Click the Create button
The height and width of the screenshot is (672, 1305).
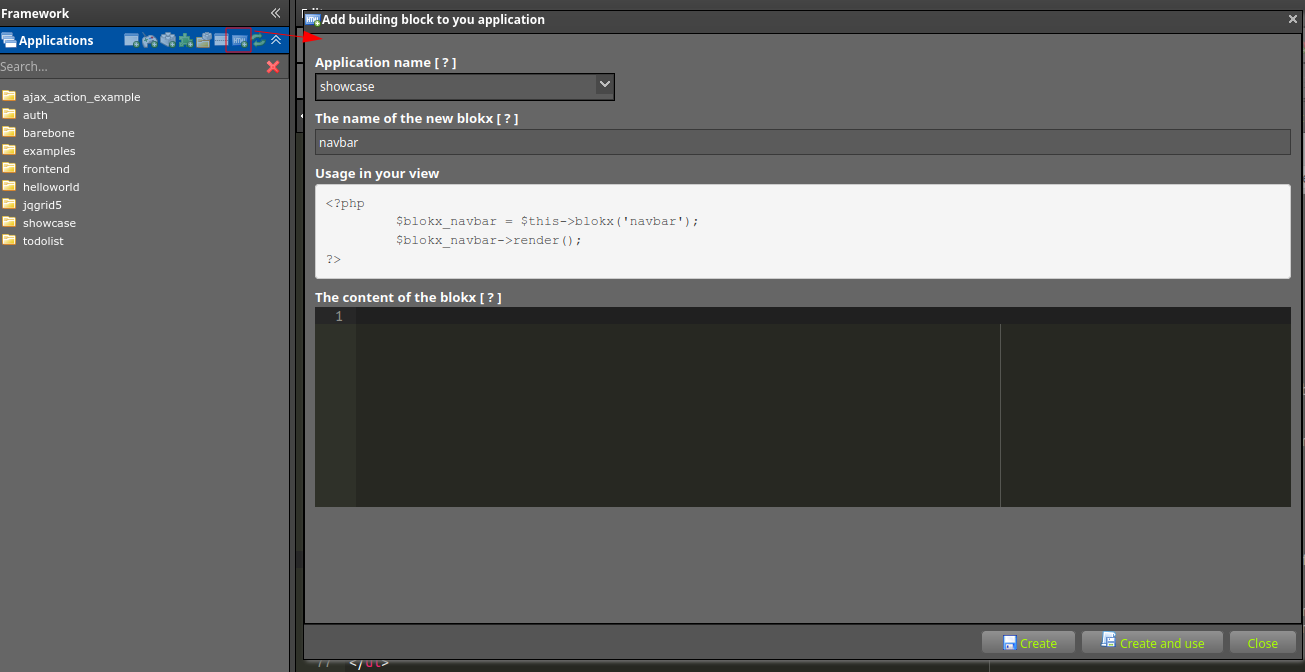[1028, 643]
